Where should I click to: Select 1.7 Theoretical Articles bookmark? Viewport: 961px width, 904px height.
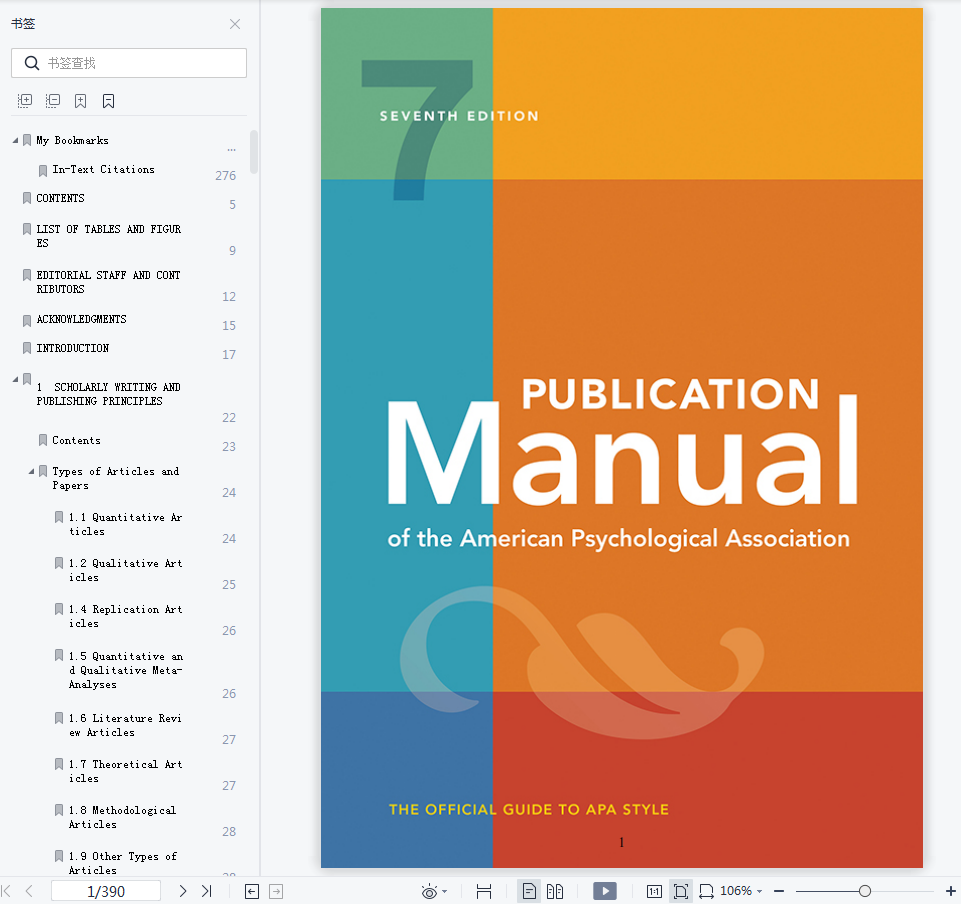coord(126,771)
